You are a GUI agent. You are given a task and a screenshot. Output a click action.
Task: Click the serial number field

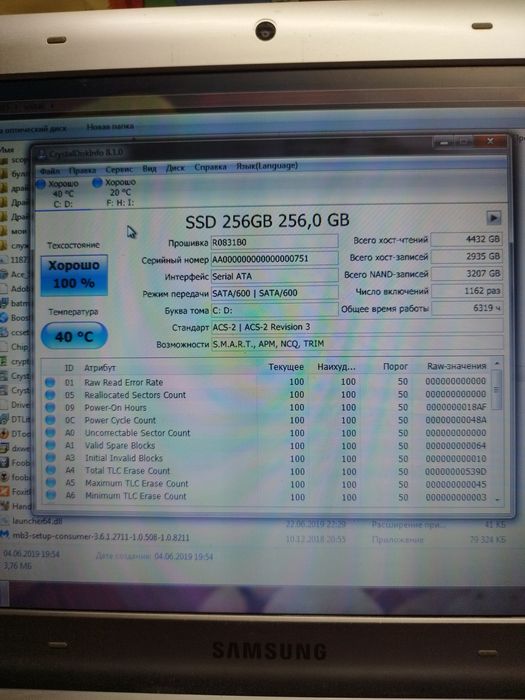pyautogui.click(x=274, y=259)
